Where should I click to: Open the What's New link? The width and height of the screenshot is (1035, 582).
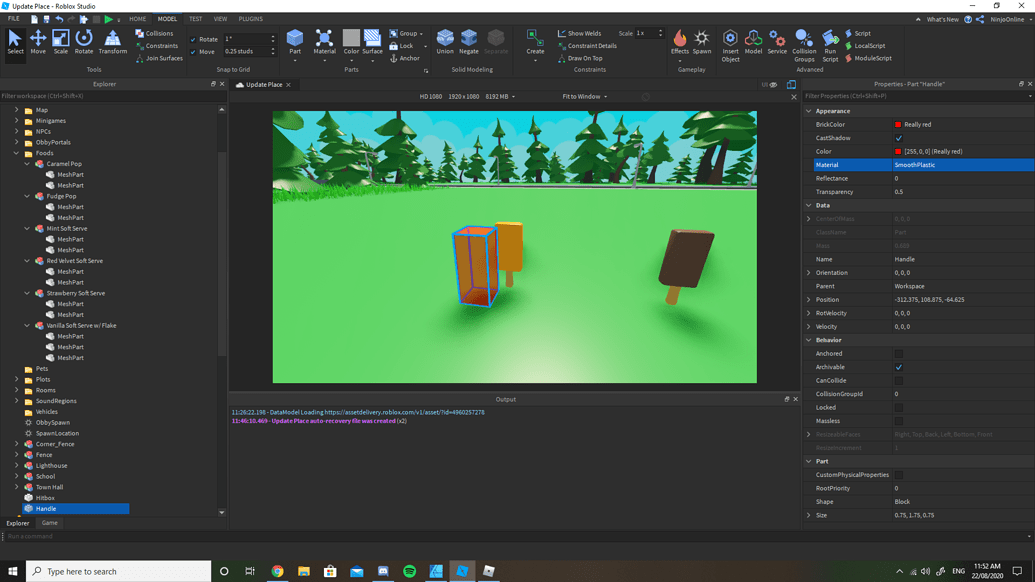coord(943,19)
